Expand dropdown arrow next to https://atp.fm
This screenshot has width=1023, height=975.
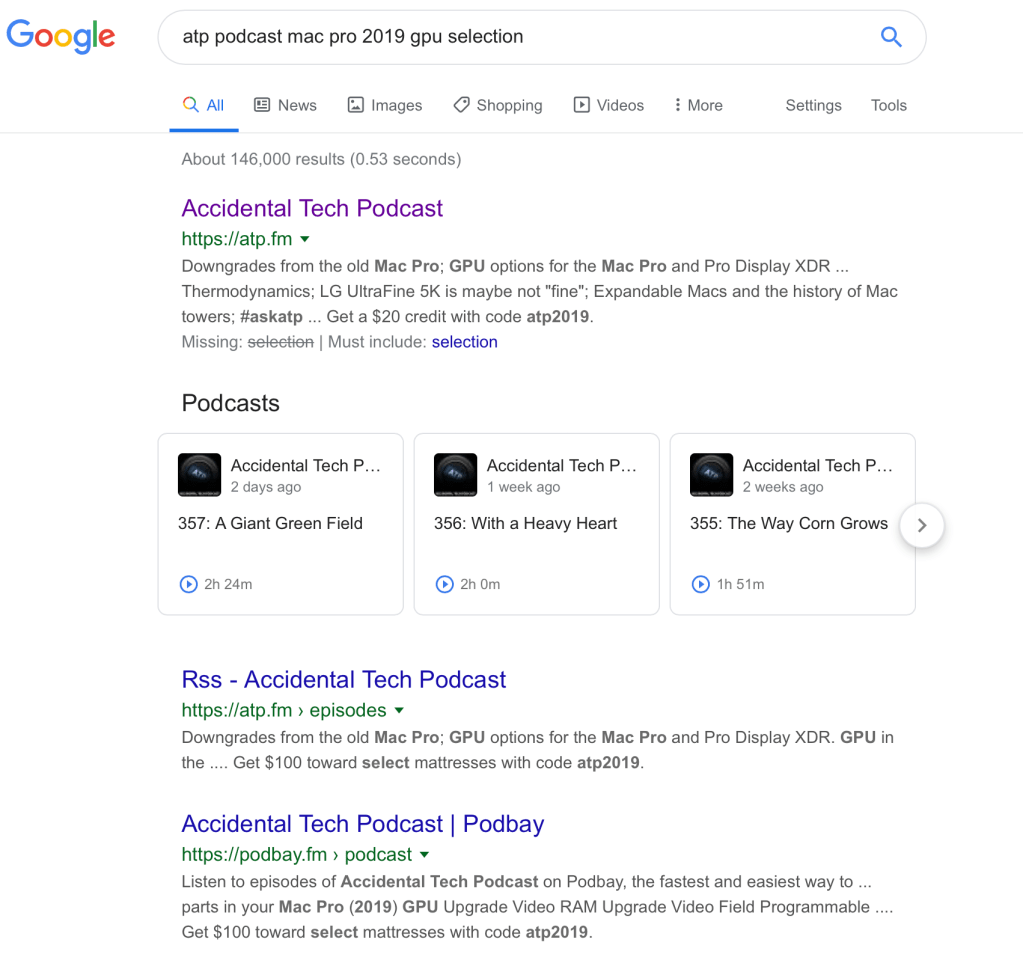pos(305,239)
